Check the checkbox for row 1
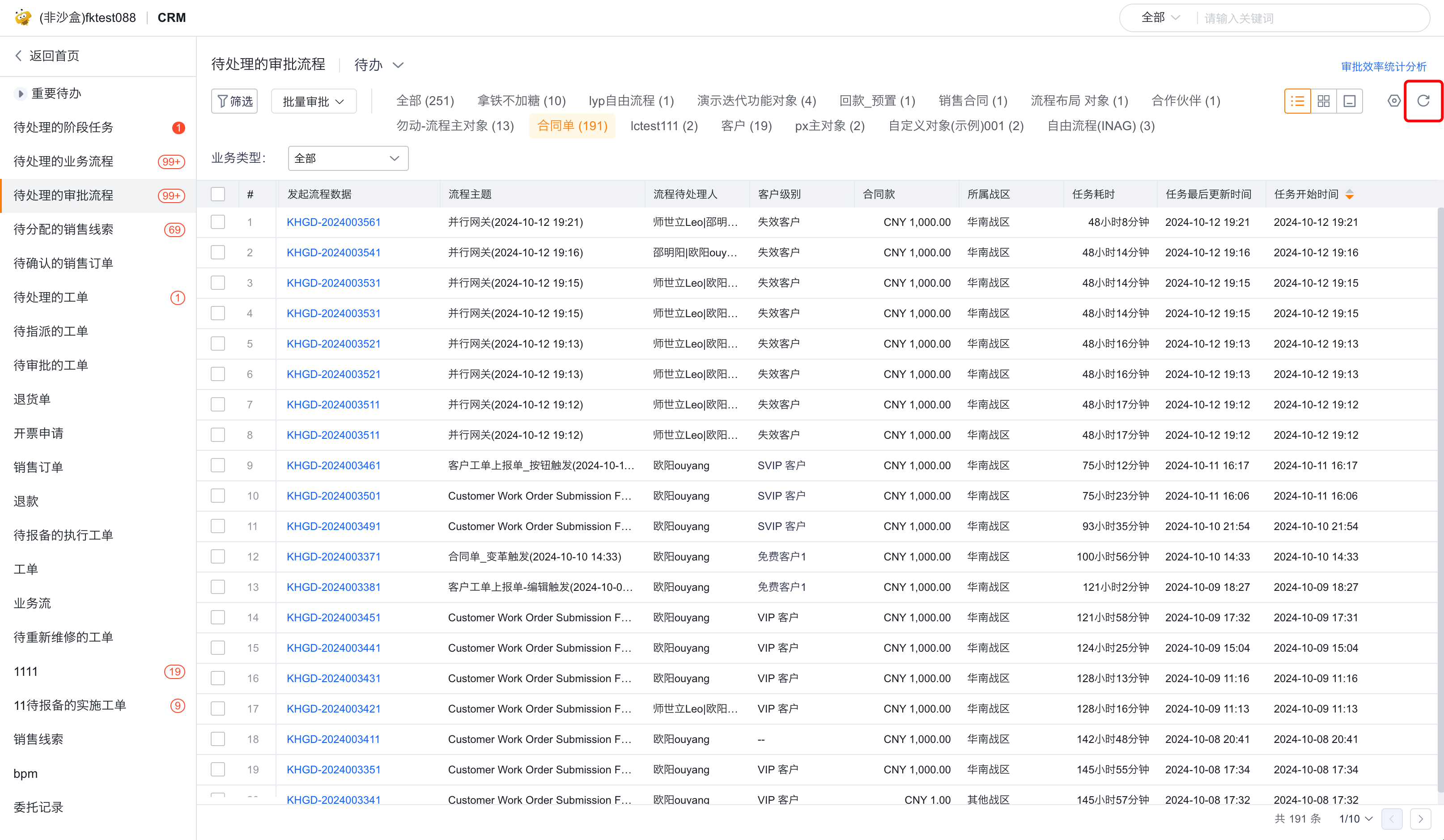The image size is (1444, 840). tap(218, 222)
